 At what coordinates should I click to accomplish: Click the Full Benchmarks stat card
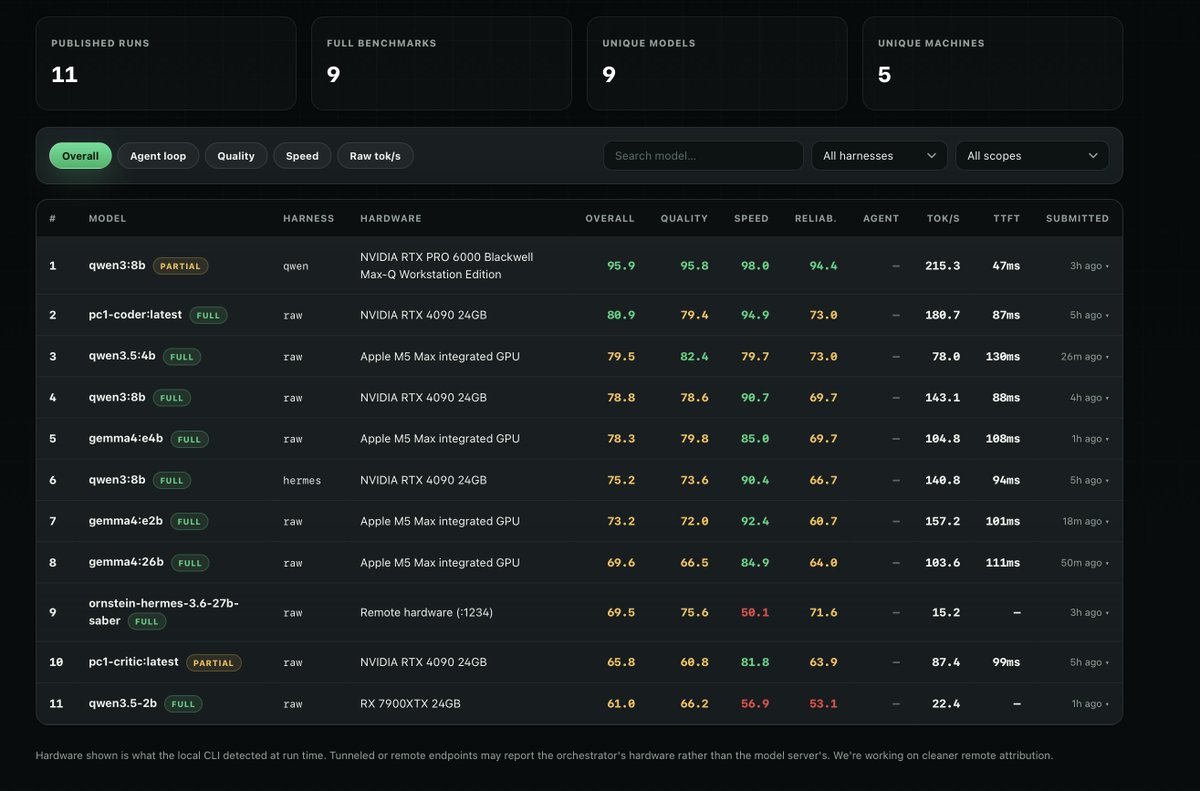pyautogui.click(x=441, y=62)
